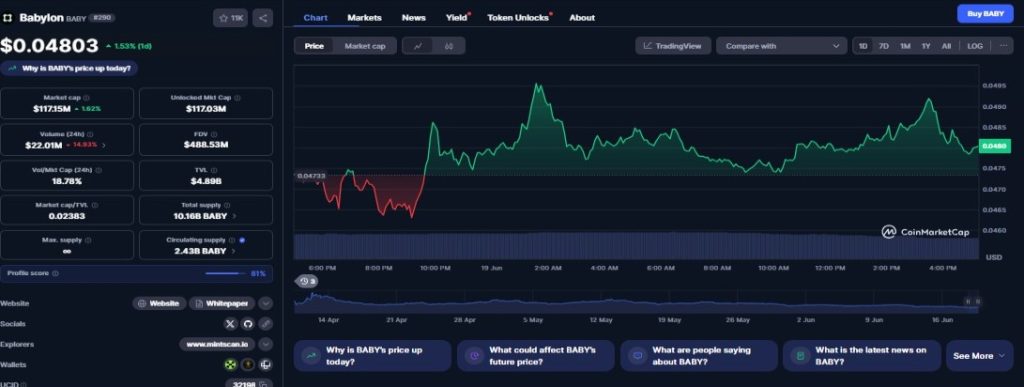Viewport: 1024px width, 387px height.
Task: Click info icon beside Vol/Mkt Cap (24h)
Action: coord(99,170)
